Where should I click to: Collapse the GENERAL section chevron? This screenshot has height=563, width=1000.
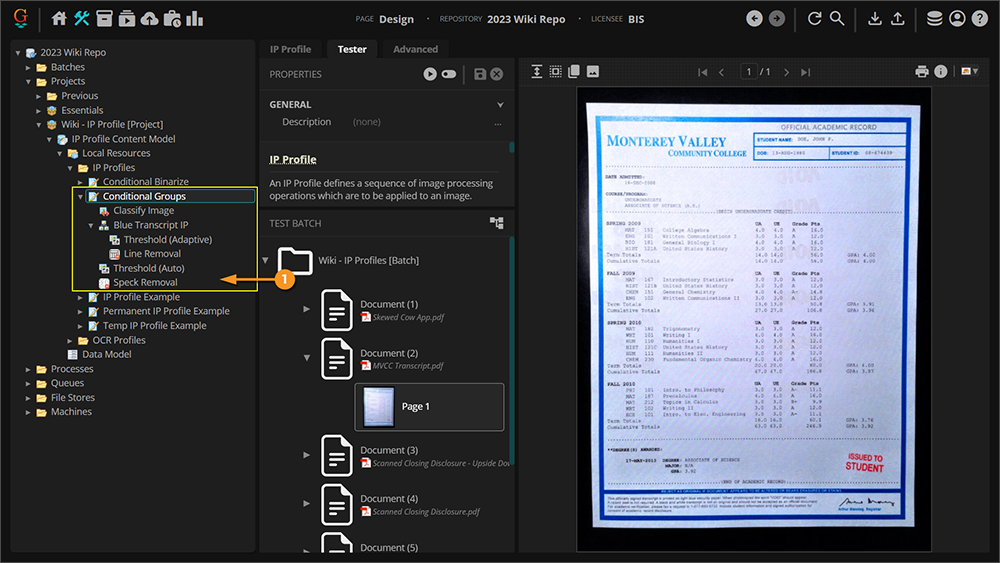click(x=500, y=105)
